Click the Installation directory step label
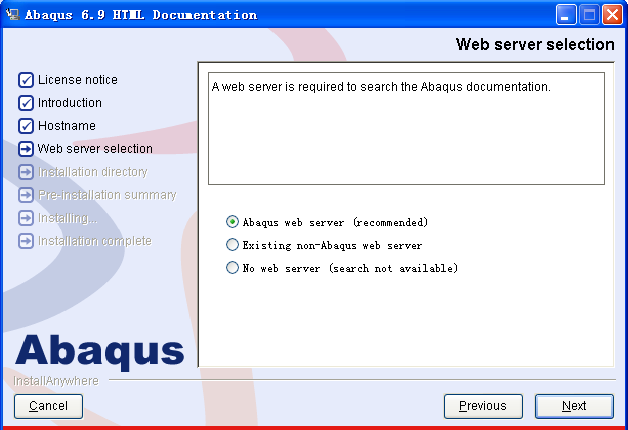Screen dimensions: 628x430 click(x=93, y=172)
